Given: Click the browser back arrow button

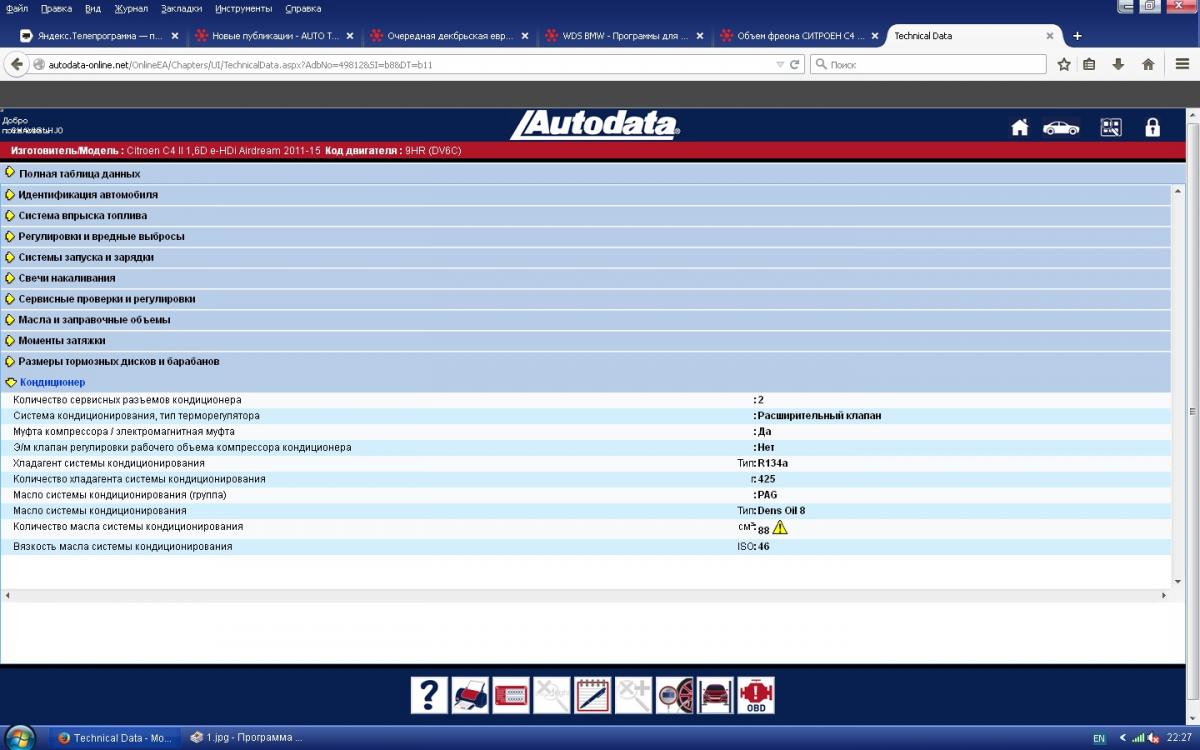Looking at the screenshot, I should pyautogui.click(x=15, y=64).
